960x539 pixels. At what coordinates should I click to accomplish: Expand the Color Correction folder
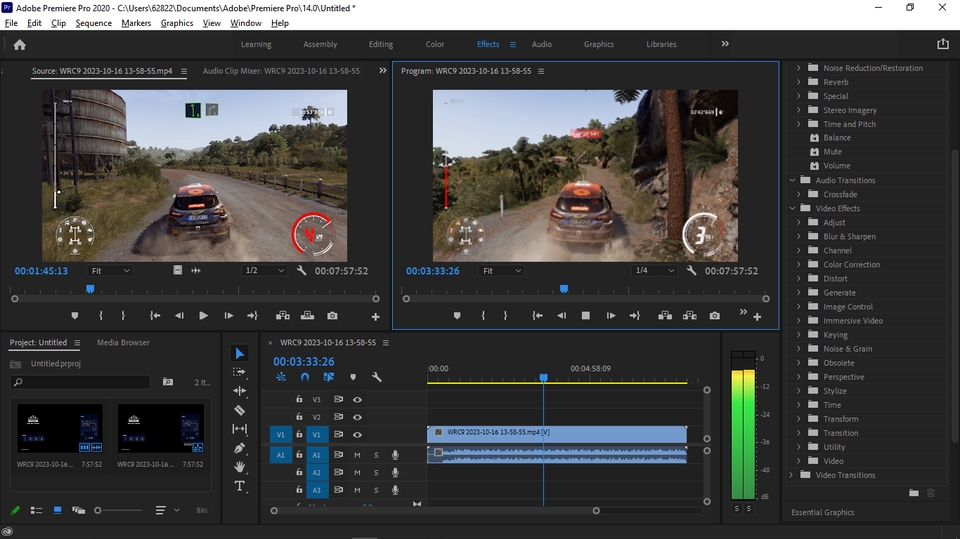click(x=799, y=265)
